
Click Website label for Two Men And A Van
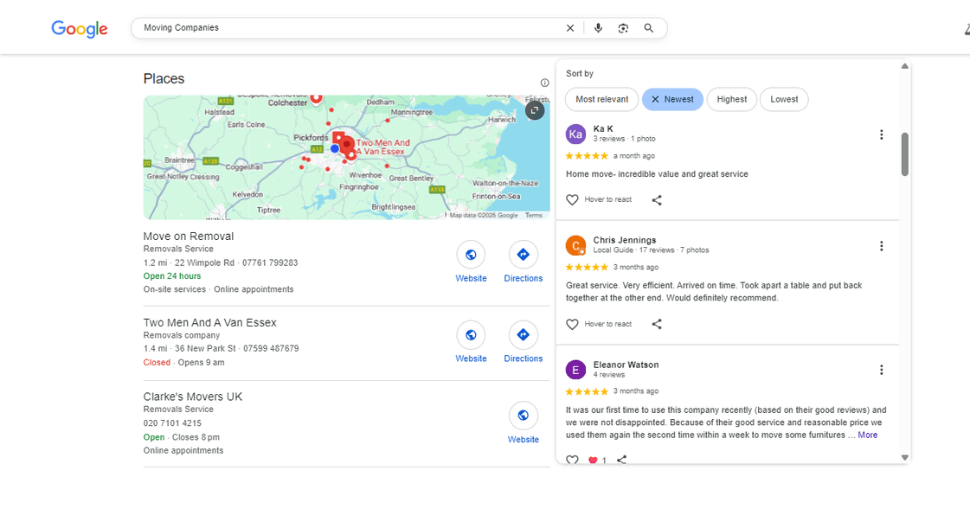tap(471, 359)
